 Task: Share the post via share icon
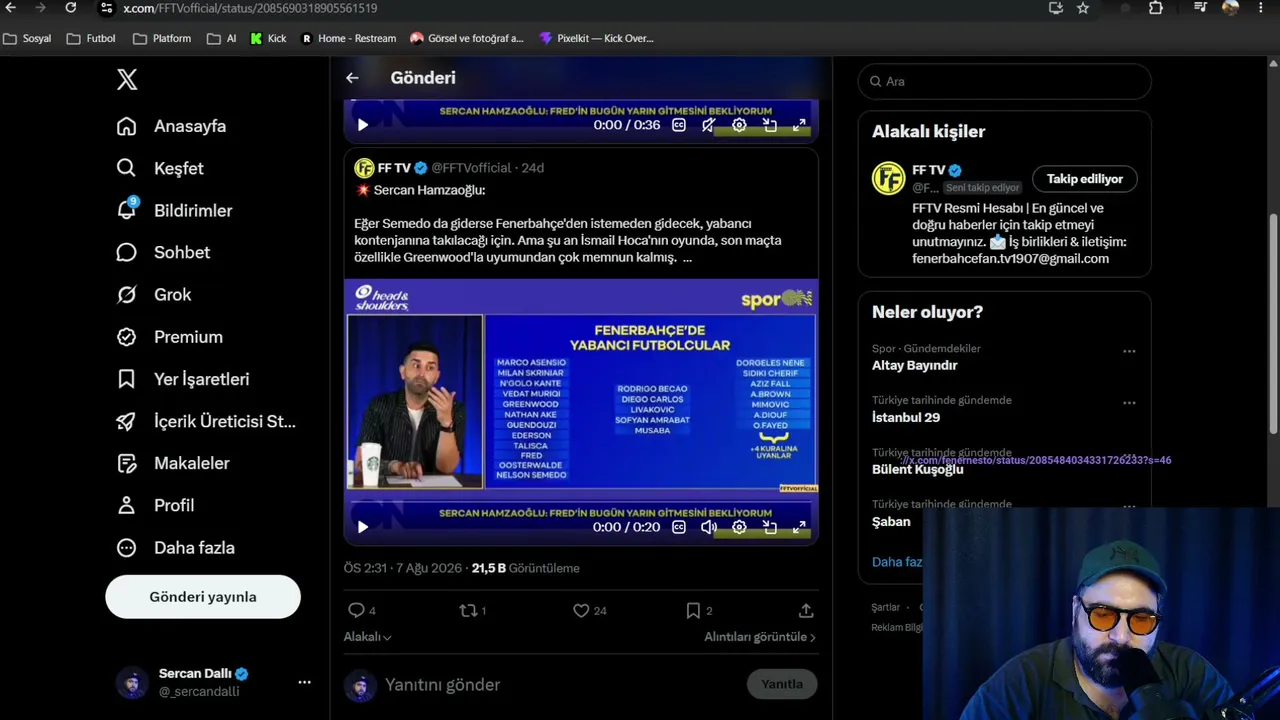tap(806, 610)
